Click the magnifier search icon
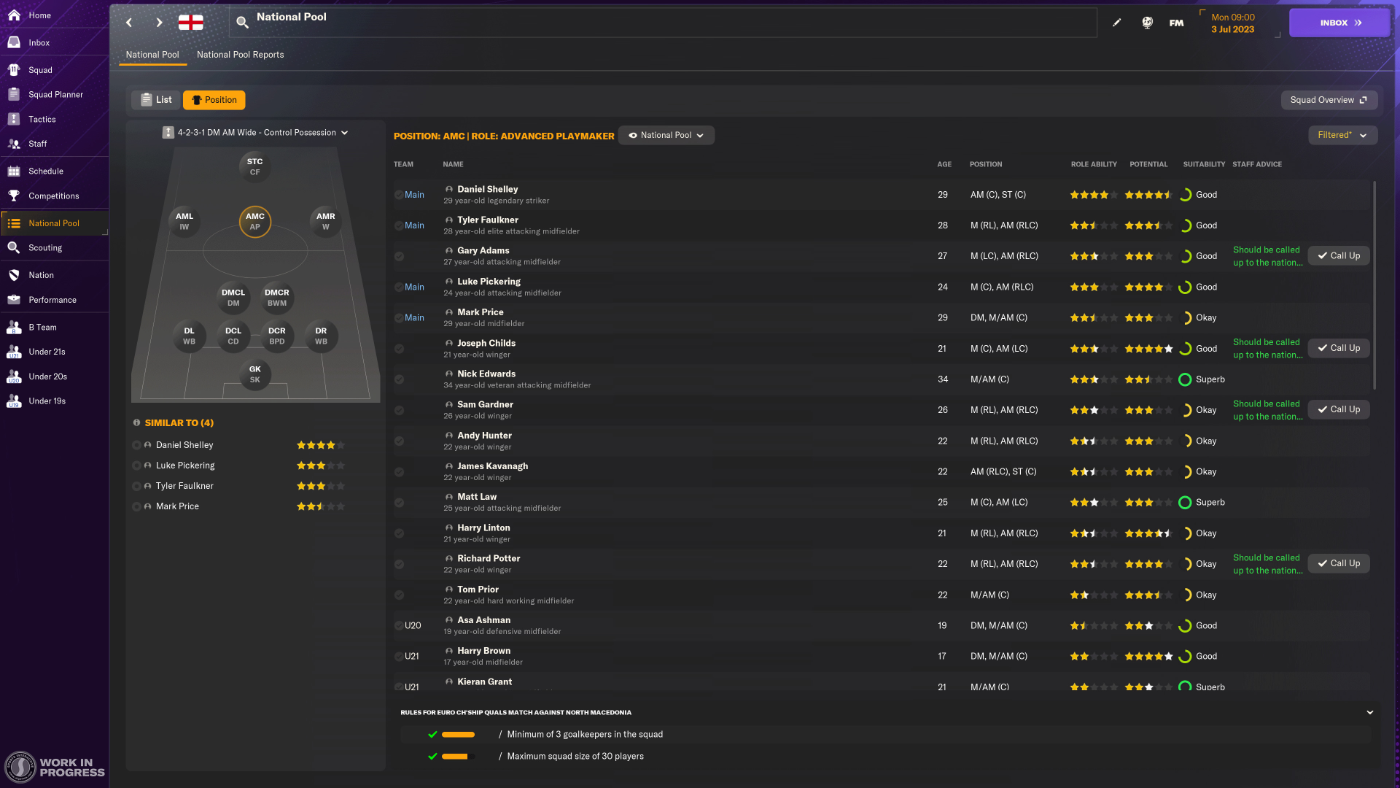The image size is (1400, 788). pyautogui.click(x=243, y=22)
